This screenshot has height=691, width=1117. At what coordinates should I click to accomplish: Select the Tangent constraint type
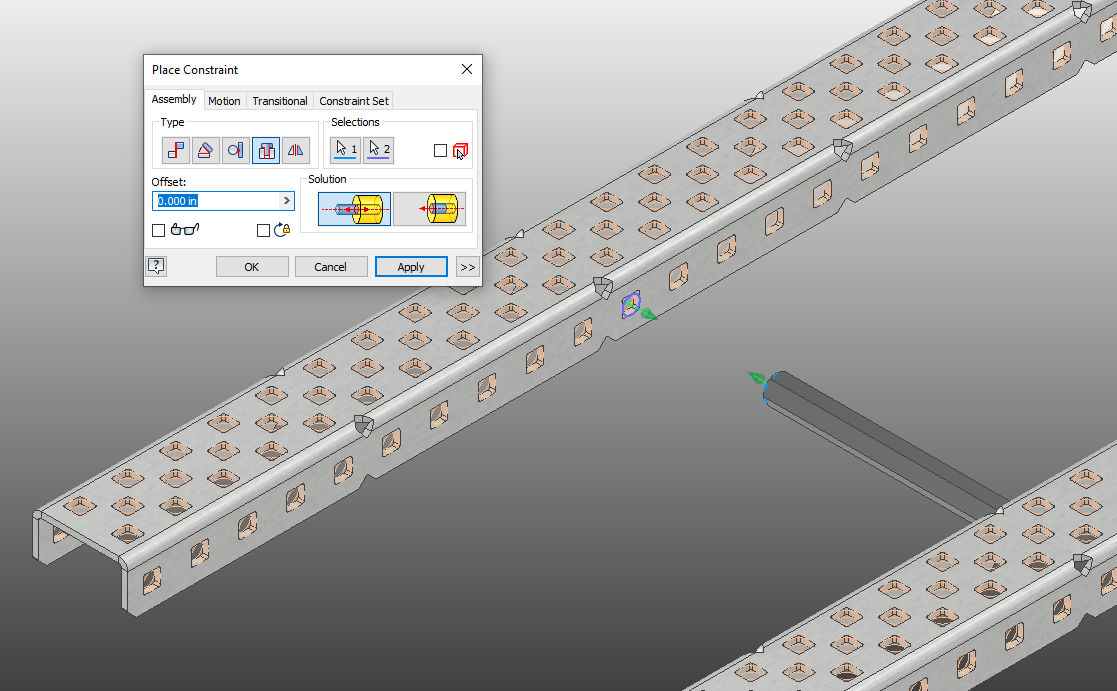(x=235, y=150)
